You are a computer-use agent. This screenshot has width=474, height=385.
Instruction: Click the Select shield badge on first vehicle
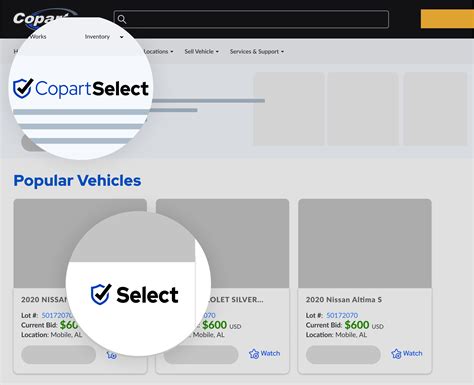[134, 294]
